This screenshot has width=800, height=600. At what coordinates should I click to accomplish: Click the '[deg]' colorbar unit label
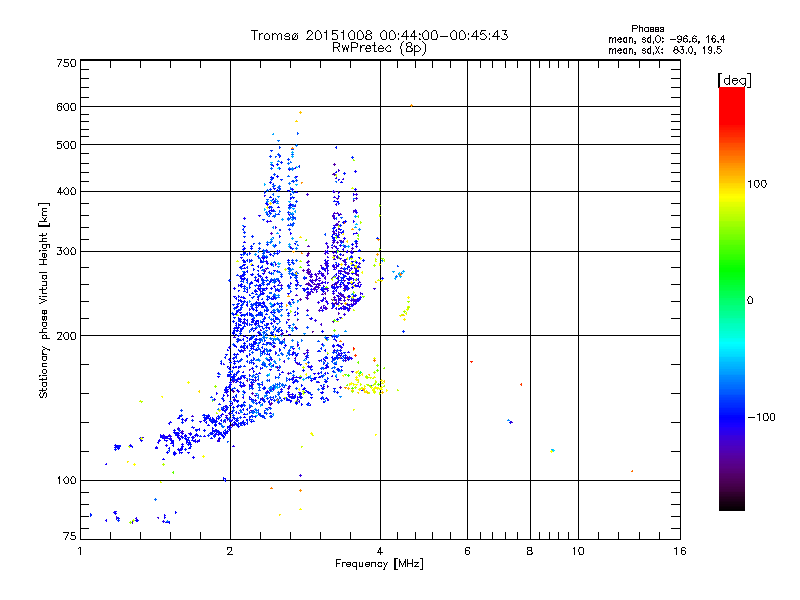[734, 80]
